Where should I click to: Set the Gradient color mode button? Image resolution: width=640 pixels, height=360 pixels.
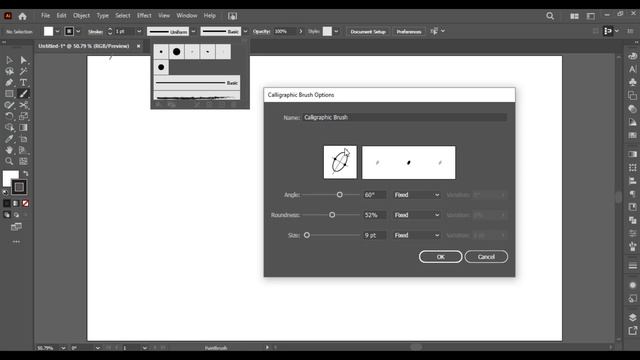pyautogui.click(x=16, y=203)
